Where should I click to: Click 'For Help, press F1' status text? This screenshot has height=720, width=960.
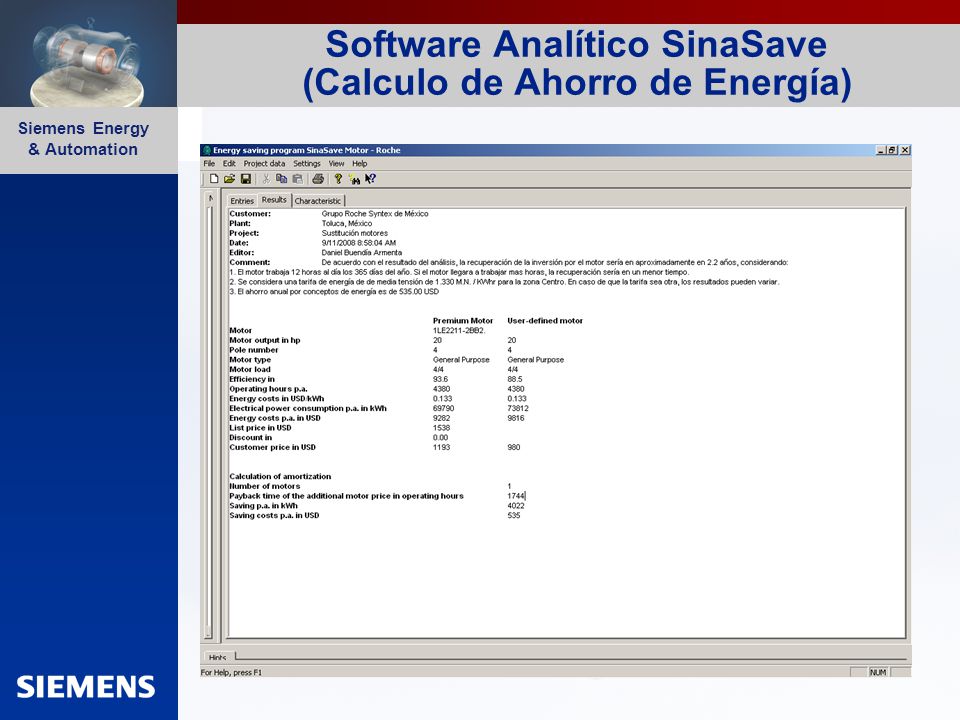(x=231, y=672)
